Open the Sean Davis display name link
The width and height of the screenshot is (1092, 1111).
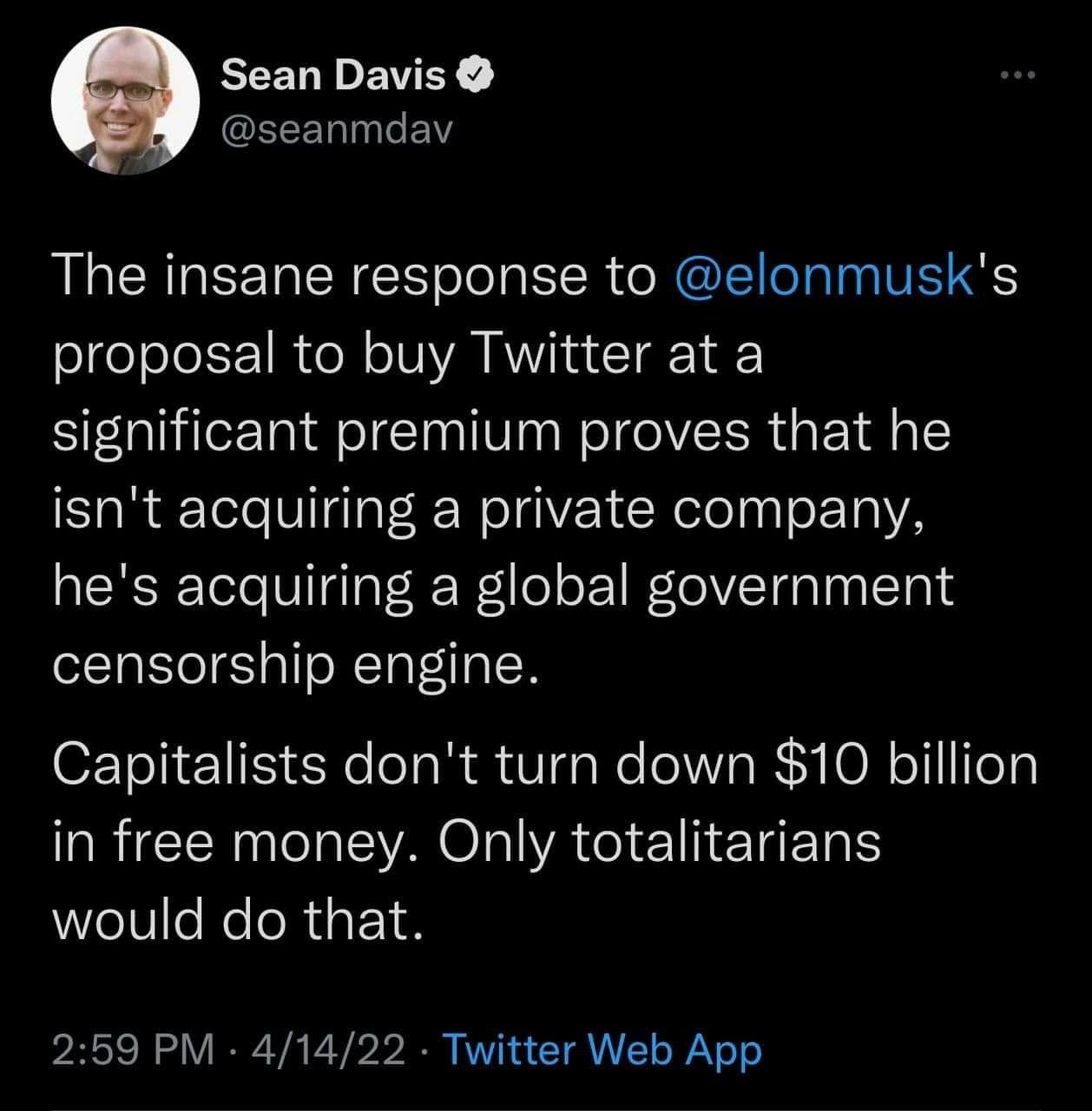coord(333,77)
